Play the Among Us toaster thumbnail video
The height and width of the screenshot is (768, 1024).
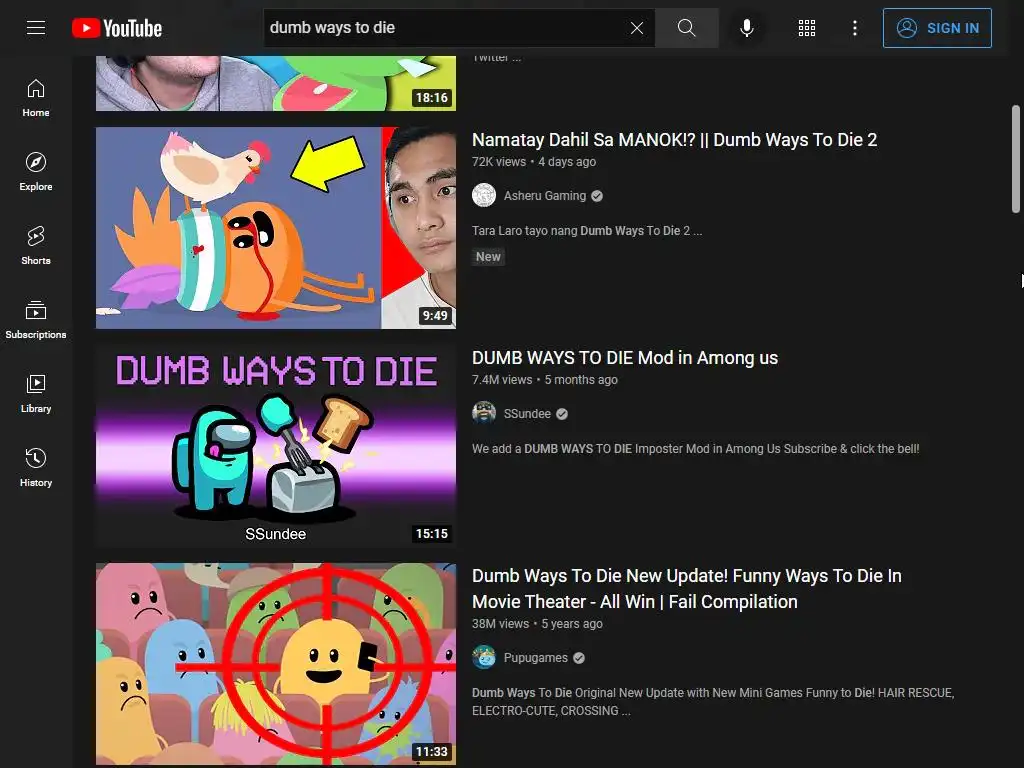(x=276, y=445)
